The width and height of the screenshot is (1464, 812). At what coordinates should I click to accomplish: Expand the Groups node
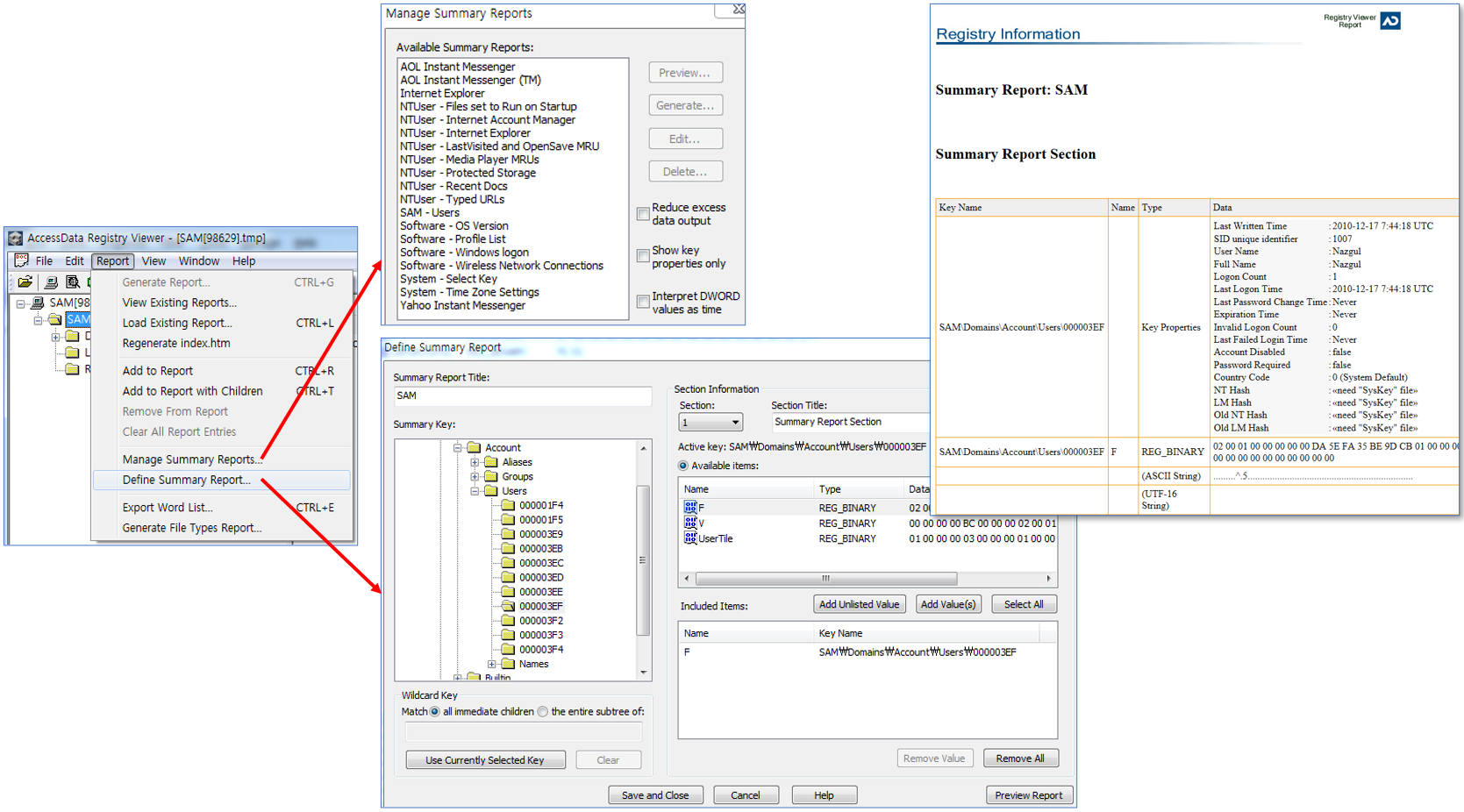pyautogui.click(x=475, y=476)
